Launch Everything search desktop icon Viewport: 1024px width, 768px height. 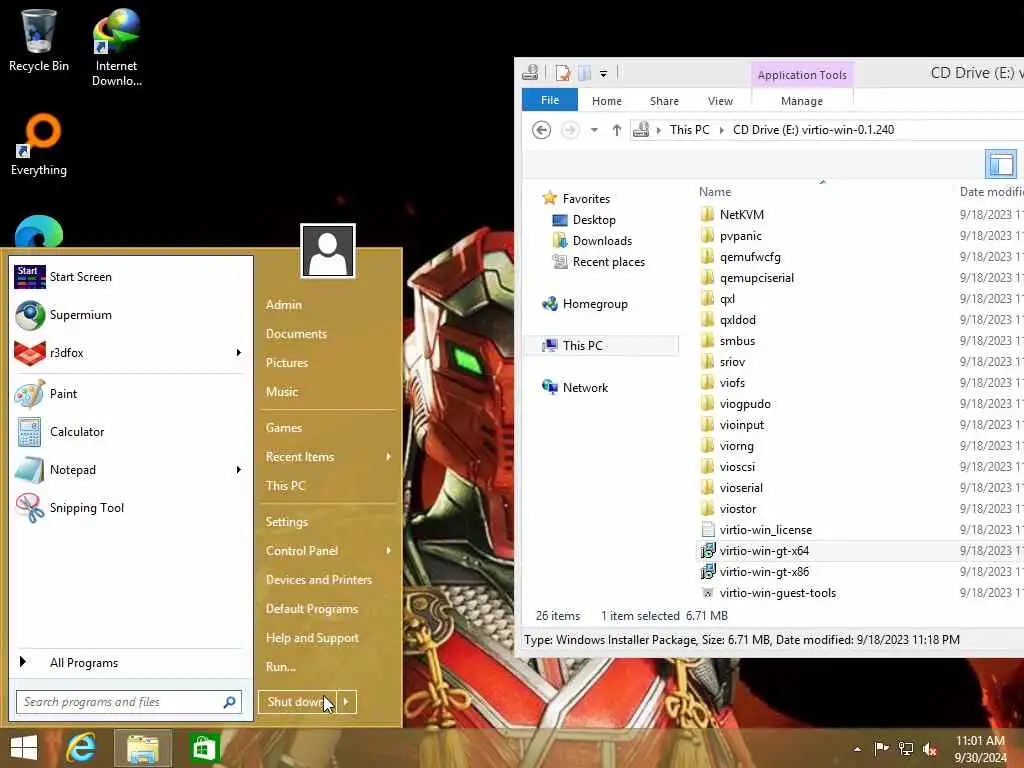pos(39,145)
